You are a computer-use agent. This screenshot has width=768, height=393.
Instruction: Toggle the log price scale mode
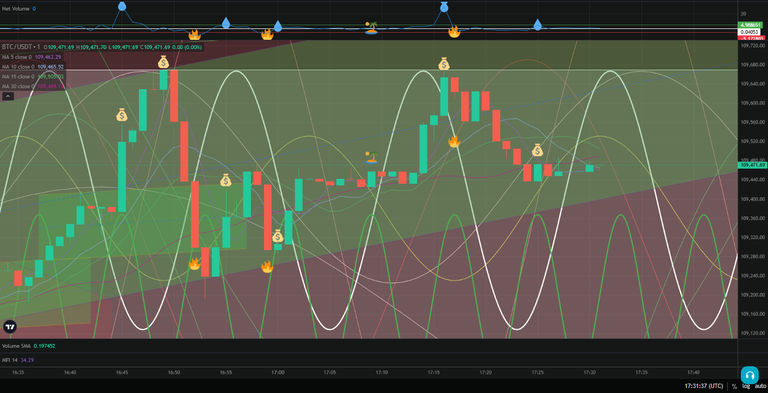[745, 386]
